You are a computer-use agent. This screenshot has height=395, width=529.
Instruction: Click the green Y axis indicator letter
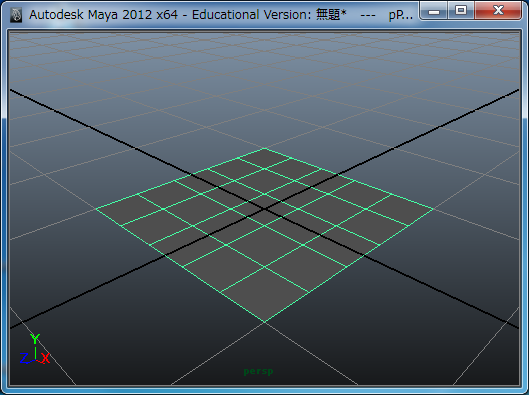35,338
